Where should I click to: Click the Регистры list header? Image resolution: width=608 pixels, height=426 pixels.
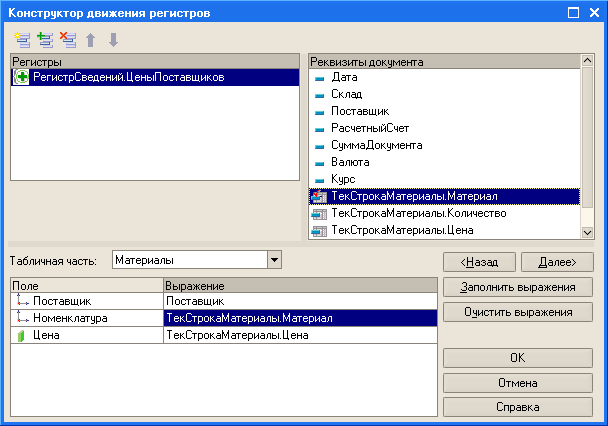point(155,62)
